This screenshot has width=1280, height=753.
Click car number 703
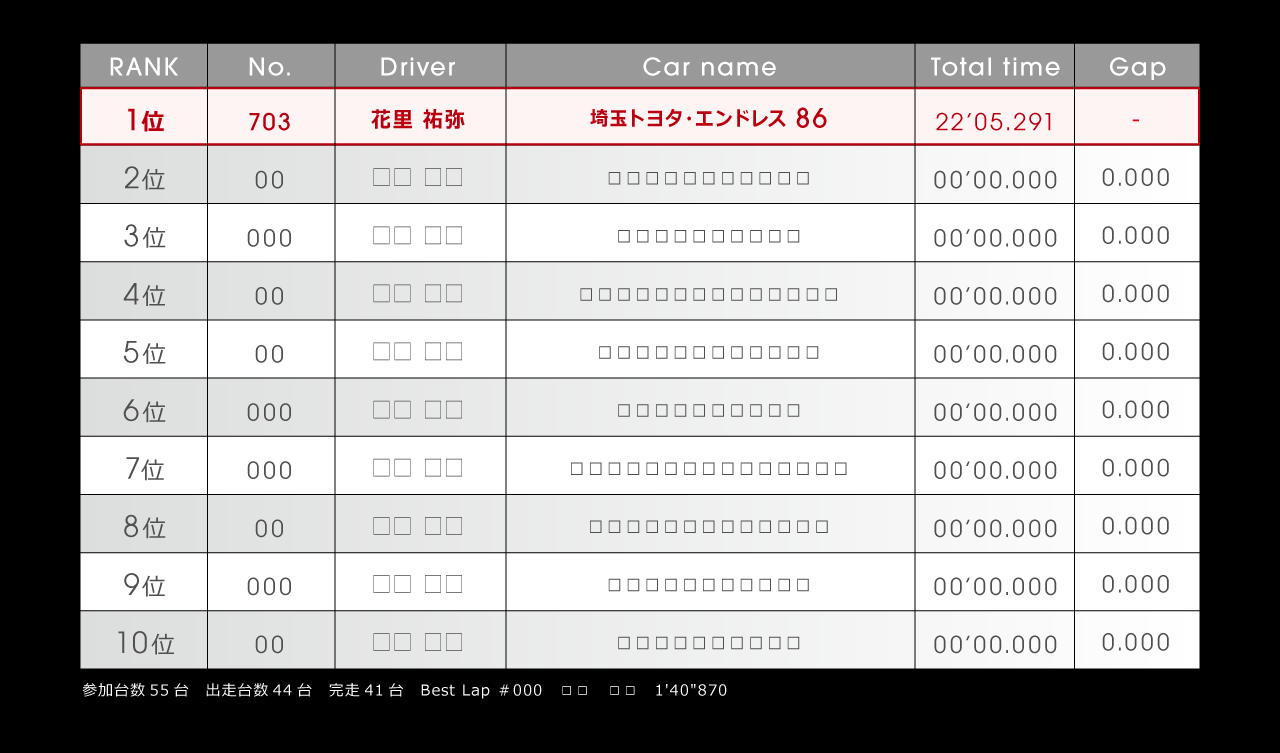270,122
